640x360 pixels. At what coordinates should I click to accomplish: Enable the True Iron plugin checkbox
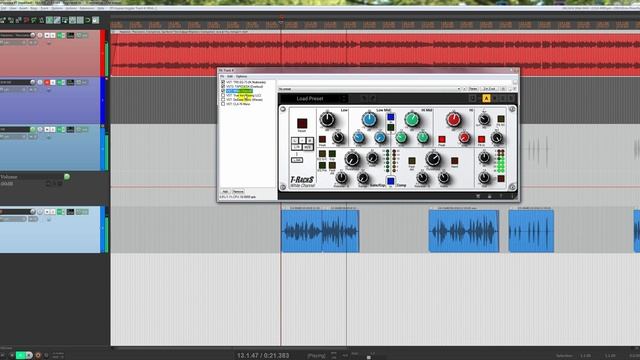point(223,95)
